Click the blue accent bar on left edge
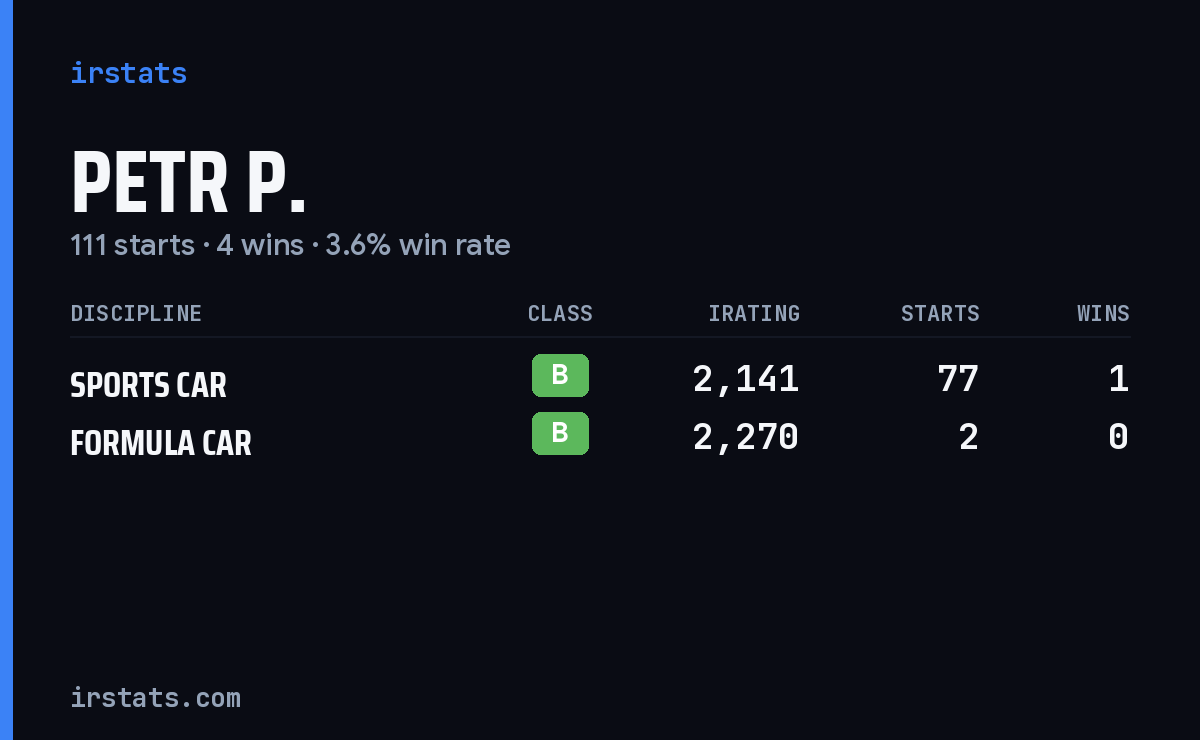Image resolution: width=1200 pixels, height=740 pixels. tap(6, 370)
